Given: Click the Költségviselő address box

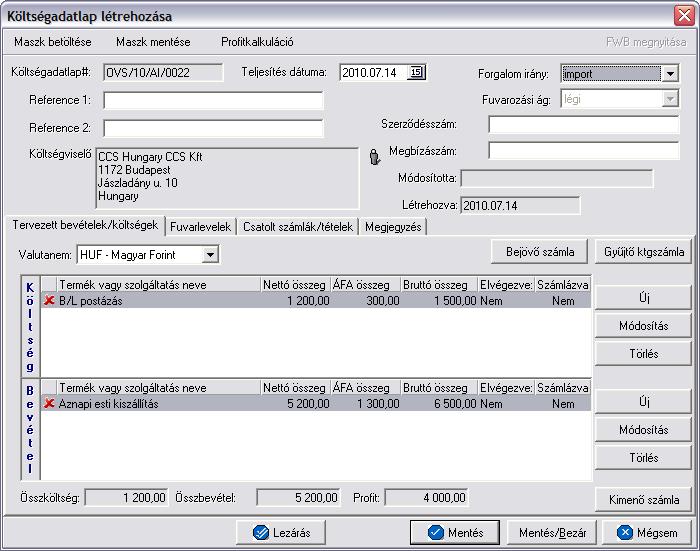Looking at the screenshot, I should tap(227, 178).
